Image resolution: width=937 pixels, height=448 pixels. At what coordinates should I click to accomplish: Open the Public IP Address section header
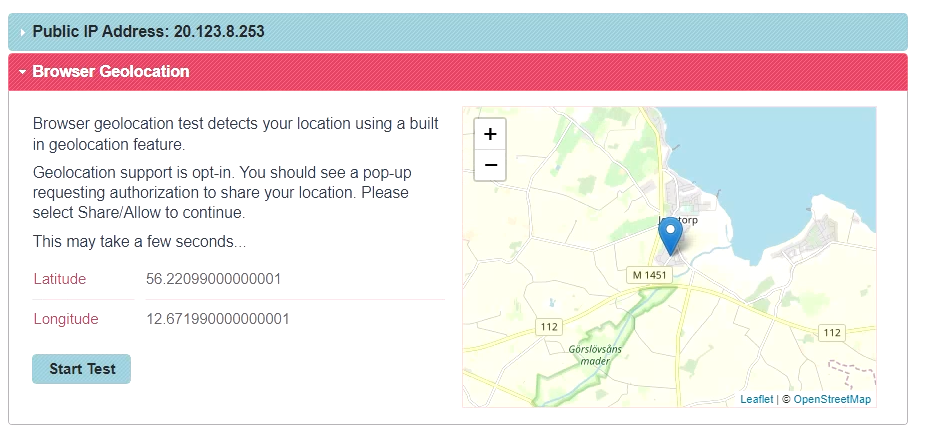point(458,32)
